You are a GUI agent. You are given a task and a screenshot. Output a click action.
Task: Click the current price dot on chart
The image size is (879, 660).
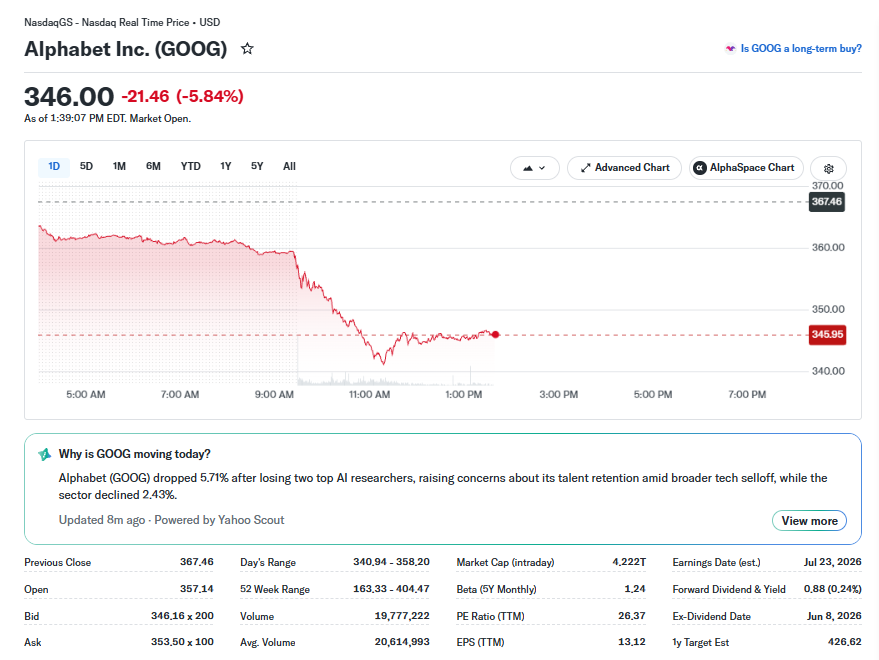click(496, 335)
